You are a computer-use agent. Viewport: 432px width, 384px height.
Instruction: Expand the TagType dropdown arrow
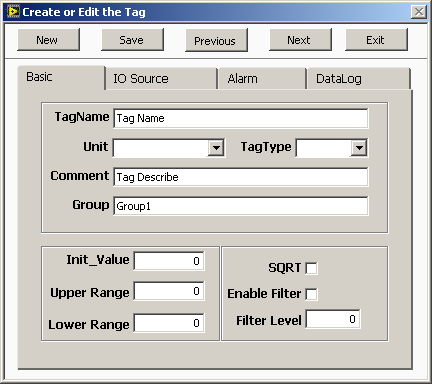(x=359, y=148)
